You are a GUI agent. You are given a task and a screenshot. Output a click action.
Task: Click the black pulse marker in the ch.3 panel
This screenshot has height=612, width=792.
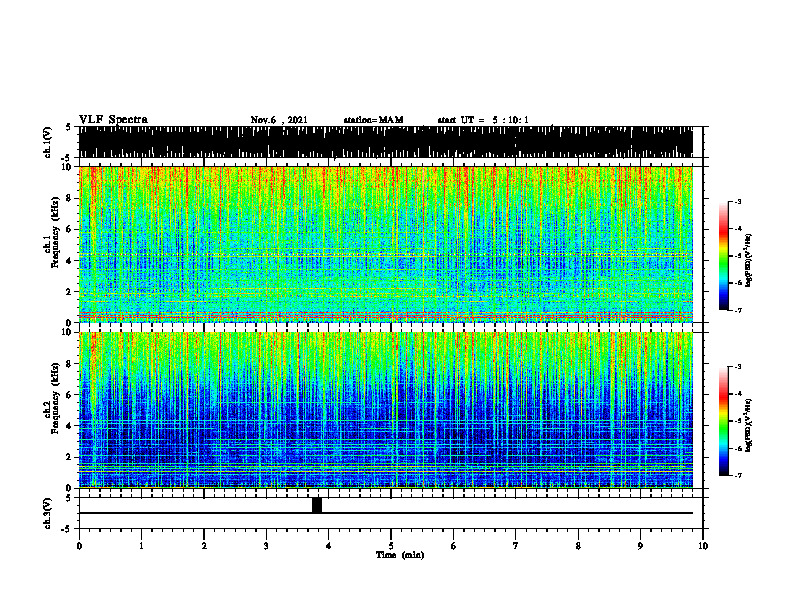click(317, 505)
